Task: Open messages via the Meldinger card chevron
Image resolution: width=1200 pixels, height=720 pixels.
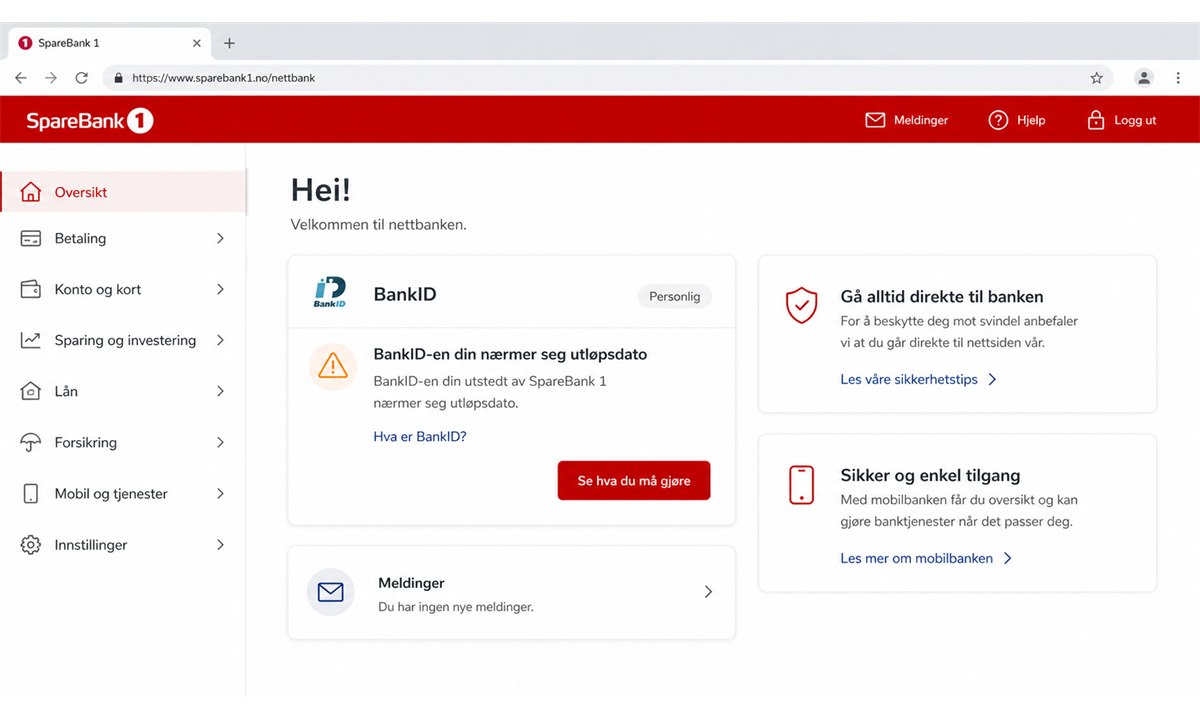Action: click(x=708, y=592)
